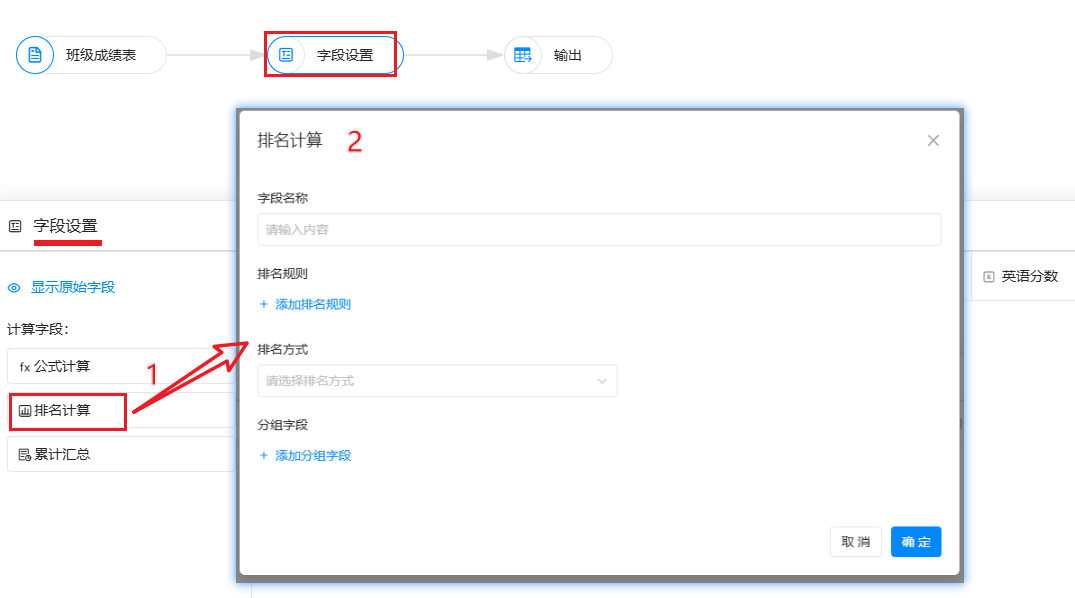Close the 排名计算 dialog
Viewport: 1075px width, 598px height.
pyautogui.click(x=933, y=141)
